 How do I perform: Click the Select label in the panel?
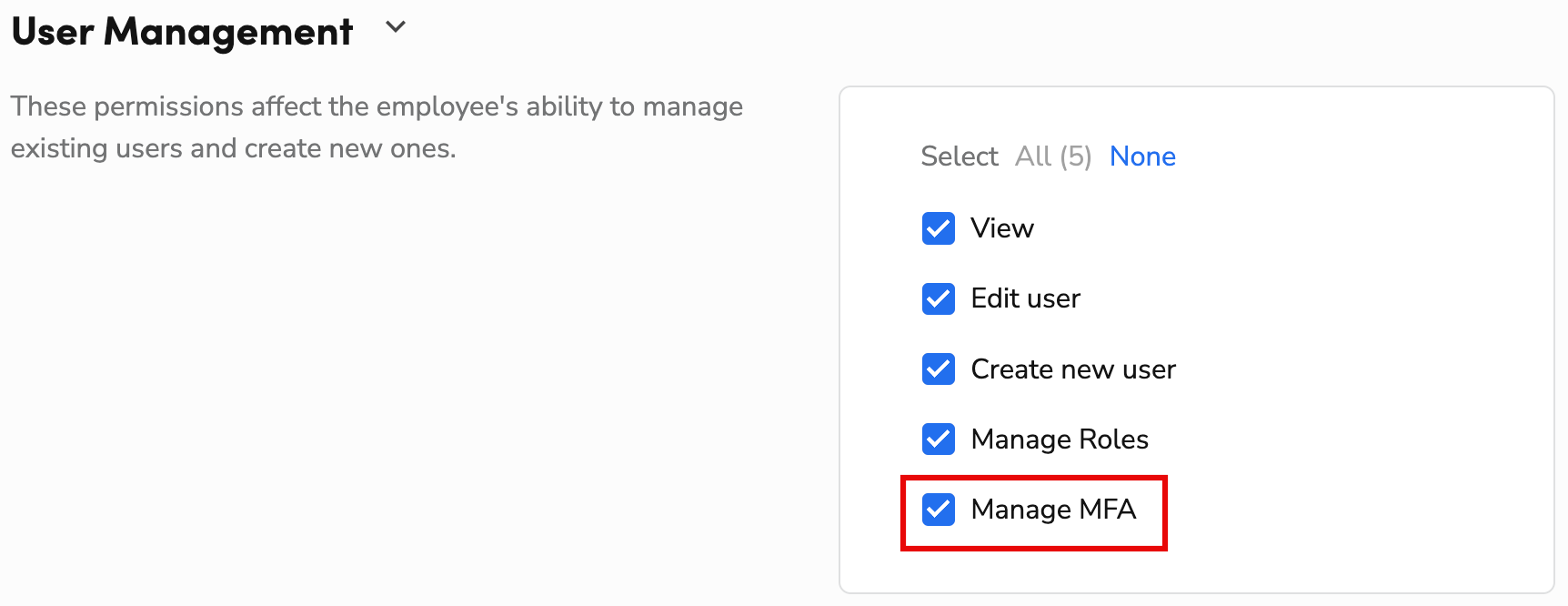[959, 156]
